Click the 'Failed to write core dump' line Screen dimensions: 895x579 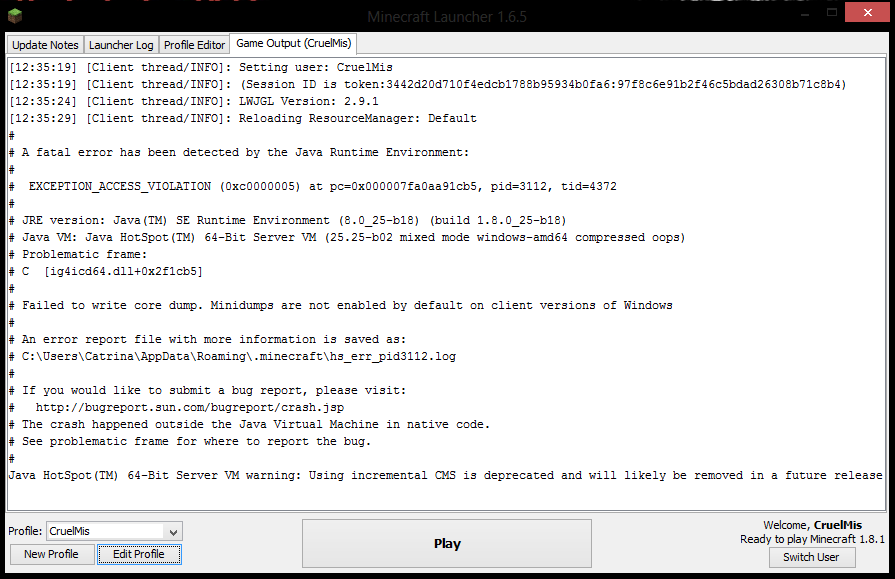tap(341, 305)
